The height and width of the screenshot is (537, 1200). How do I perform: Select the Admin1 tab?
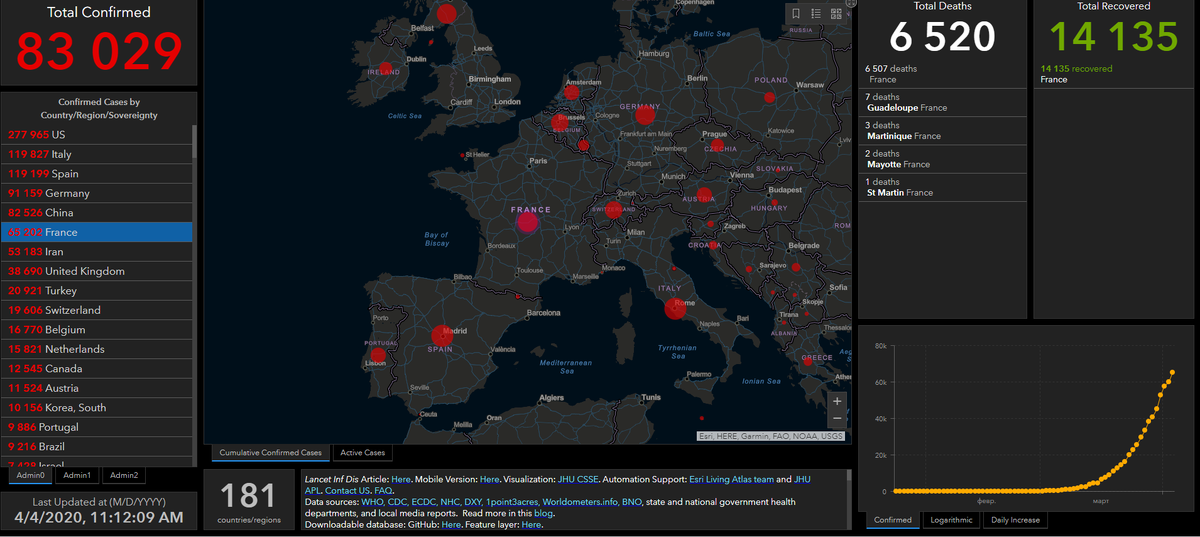(77, 475)
